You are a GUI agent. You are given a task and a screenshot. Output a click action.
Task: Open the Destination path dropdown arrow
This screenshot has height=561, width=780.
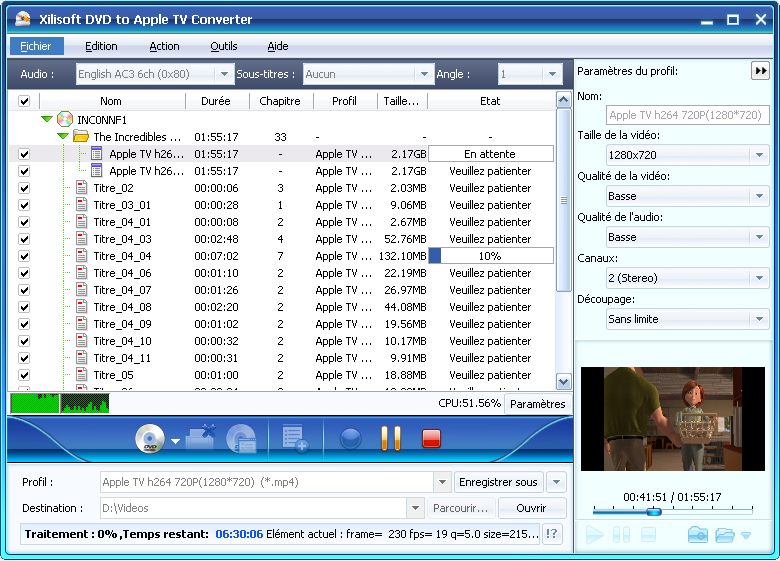(415, 508)
